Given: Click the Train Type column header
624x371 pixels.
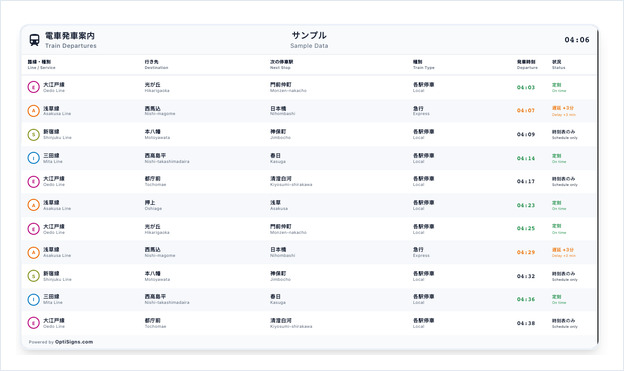Looking at the screenshot, I should pos(423,64).
